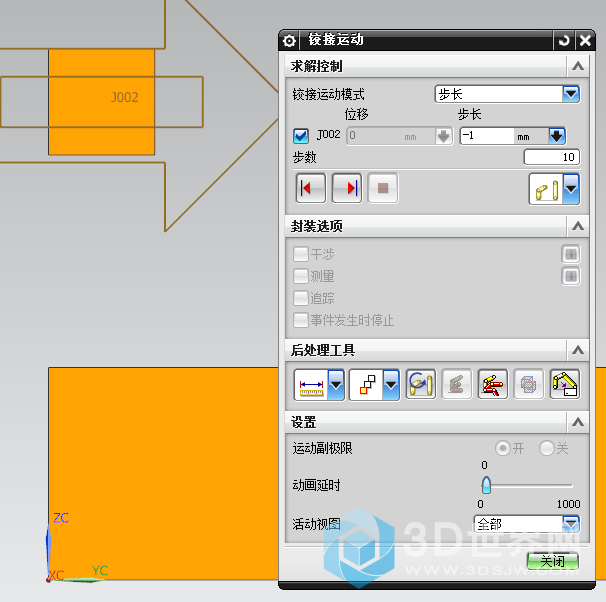Click the export linkage to sheet icon

click(x=565, y=384)
